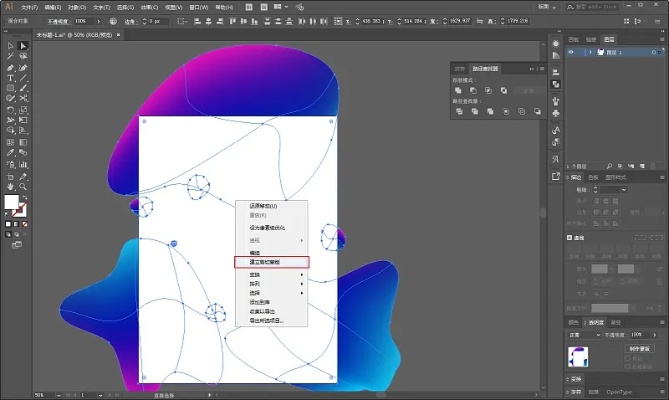669x400 pixels.
Task: Select the Hand tool
Action: (x=10, y=187)
